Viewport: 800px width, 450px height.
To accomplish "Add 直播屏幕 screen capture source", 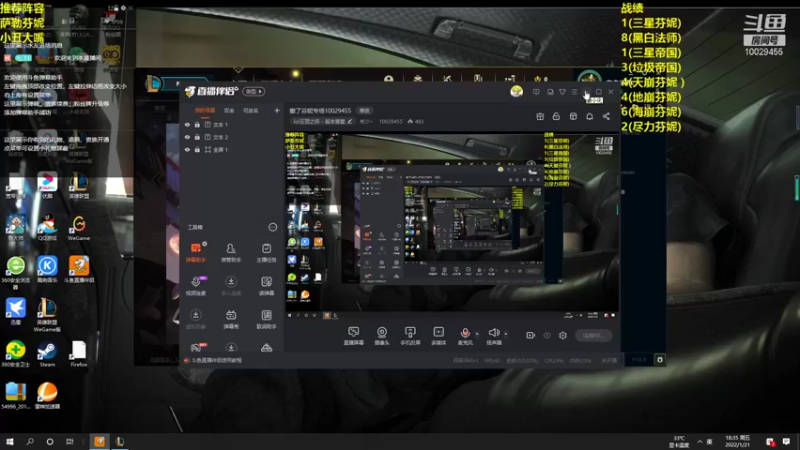I will pyautogui.click(x=353, y=336).
